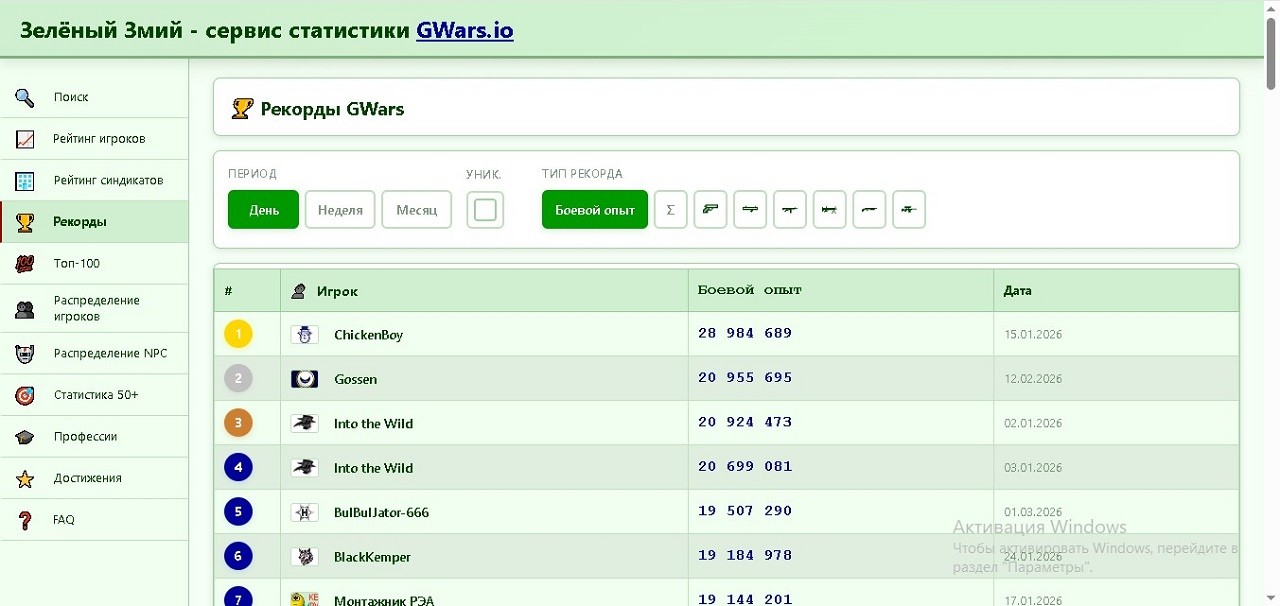Open Топ-100 in the sidebar

coord(94,264)
